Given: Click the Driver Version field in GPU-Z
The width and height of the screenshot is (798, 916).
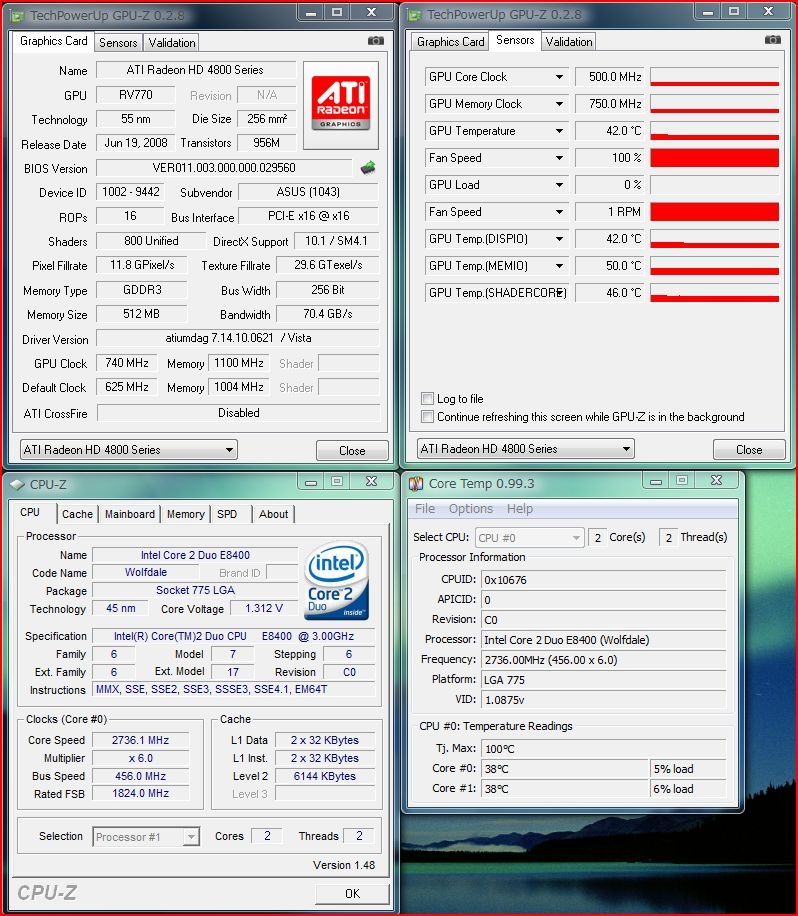Looking at the screenshot, I should pyautogui.click(x=238, y=338).
